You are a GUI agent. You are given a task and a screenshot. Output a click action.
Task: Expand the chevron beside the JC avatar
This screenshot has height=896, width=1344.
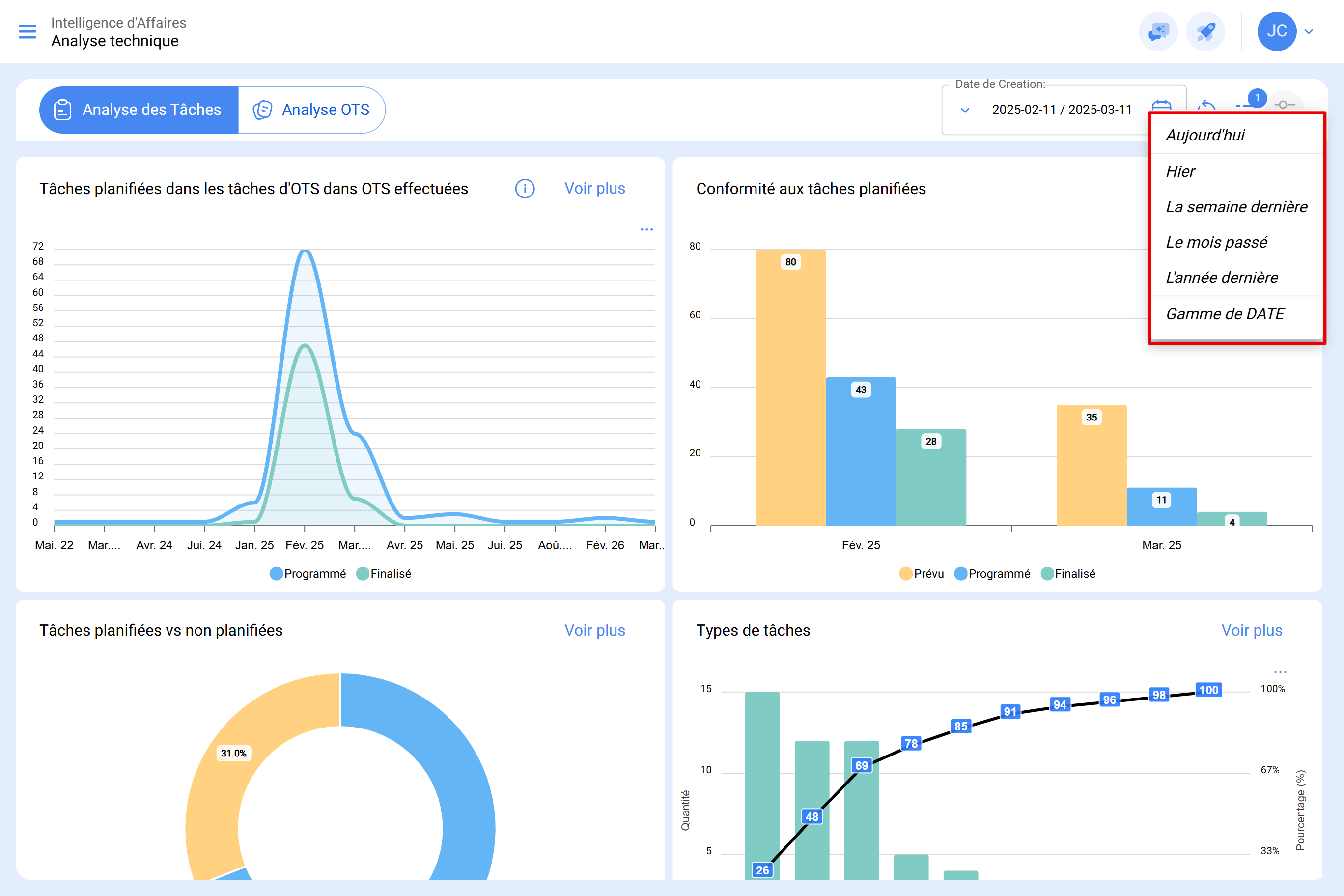(x=1309, y=32)
